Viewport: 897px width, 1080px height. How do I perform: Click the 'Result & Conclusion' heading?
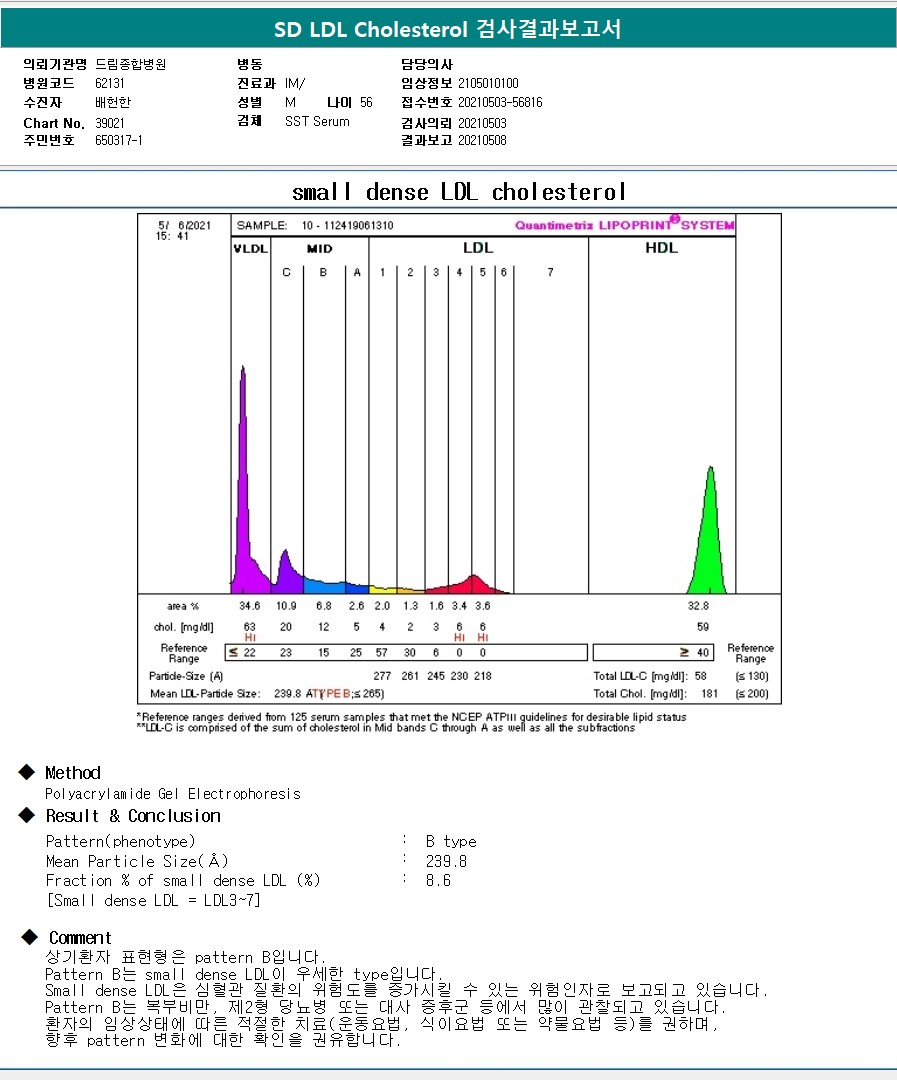pos(133,816)
